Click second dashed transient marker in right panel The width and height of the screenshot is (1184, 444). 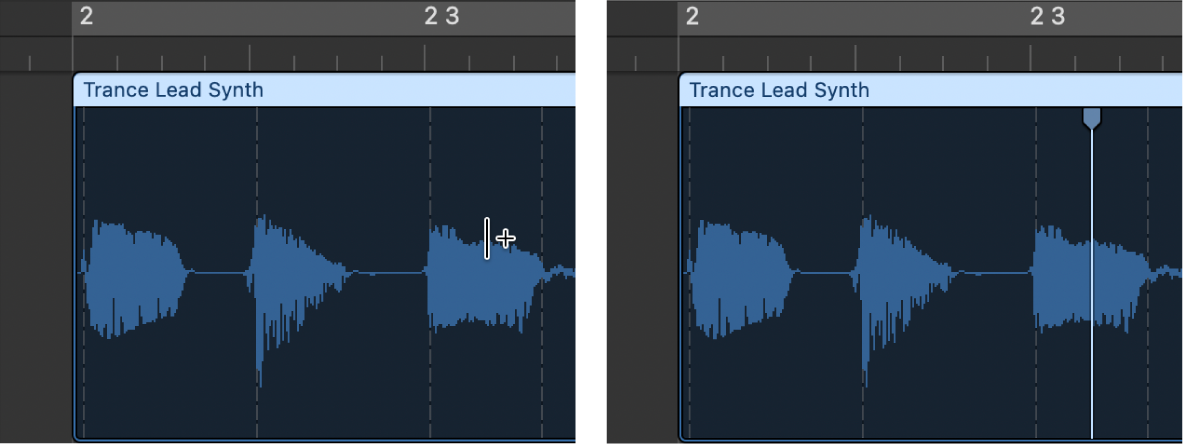(863, 160)
